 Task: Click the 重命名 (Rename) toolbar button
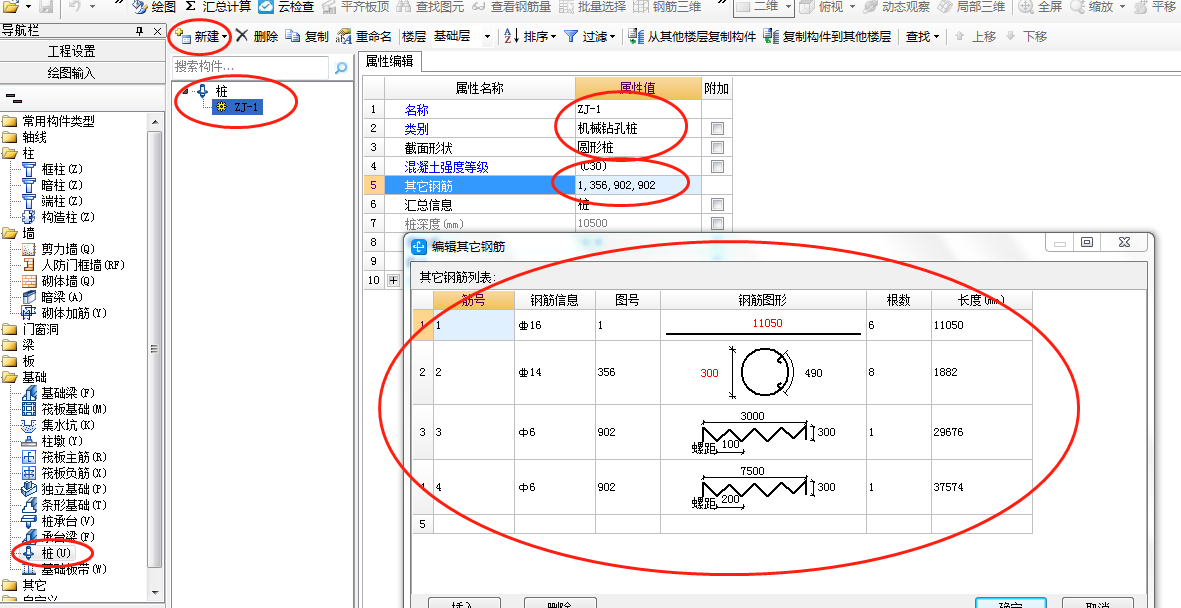(x=365, y=36)
